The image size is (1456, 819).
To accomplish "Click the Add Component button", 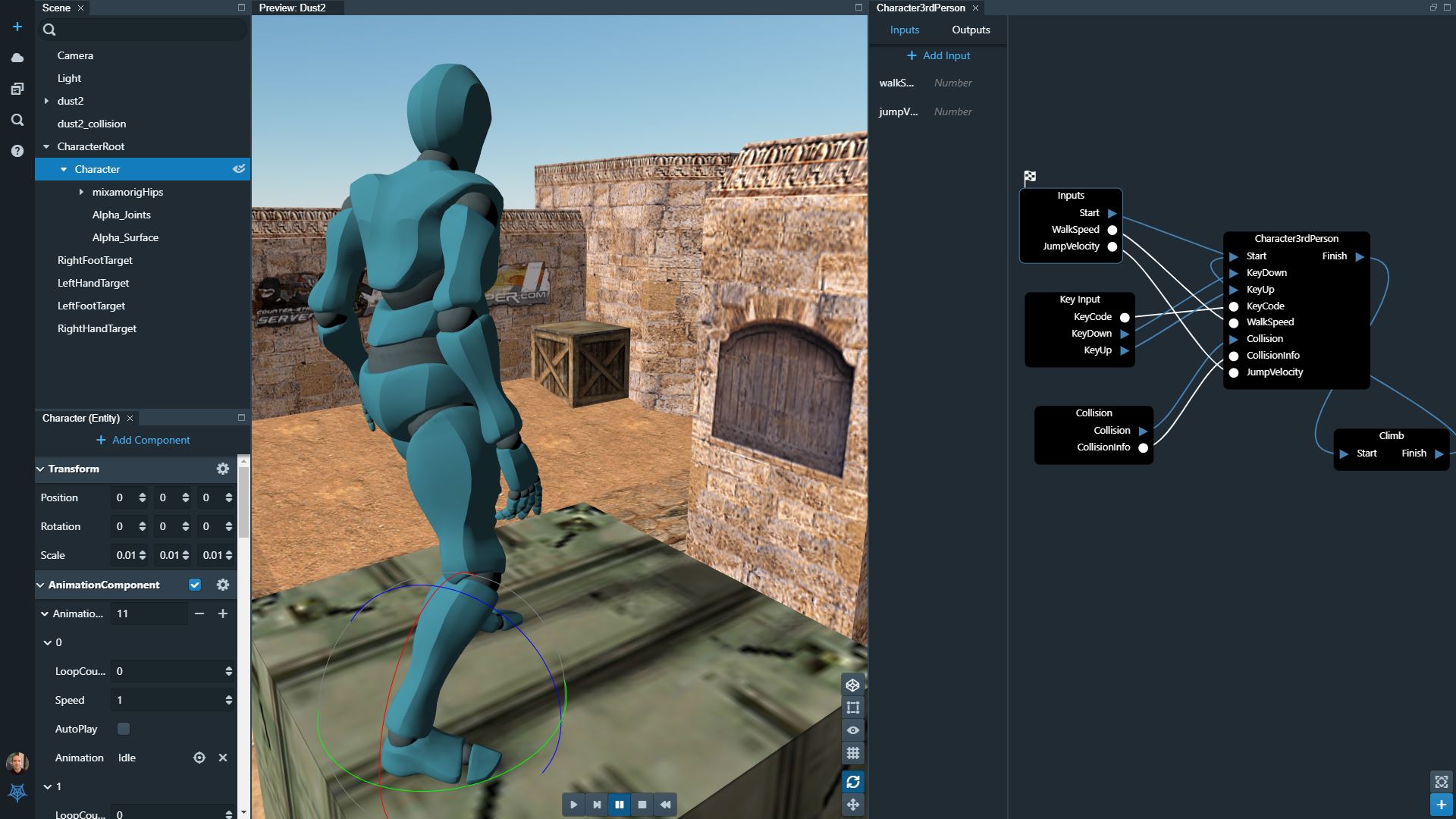I will coord(143,440).
